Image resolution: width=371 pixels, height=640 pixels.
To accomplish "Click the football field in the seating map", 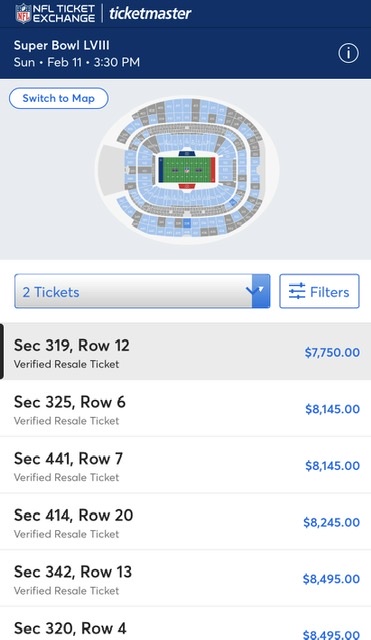I will pyautogui.click(x=187, y=170).
